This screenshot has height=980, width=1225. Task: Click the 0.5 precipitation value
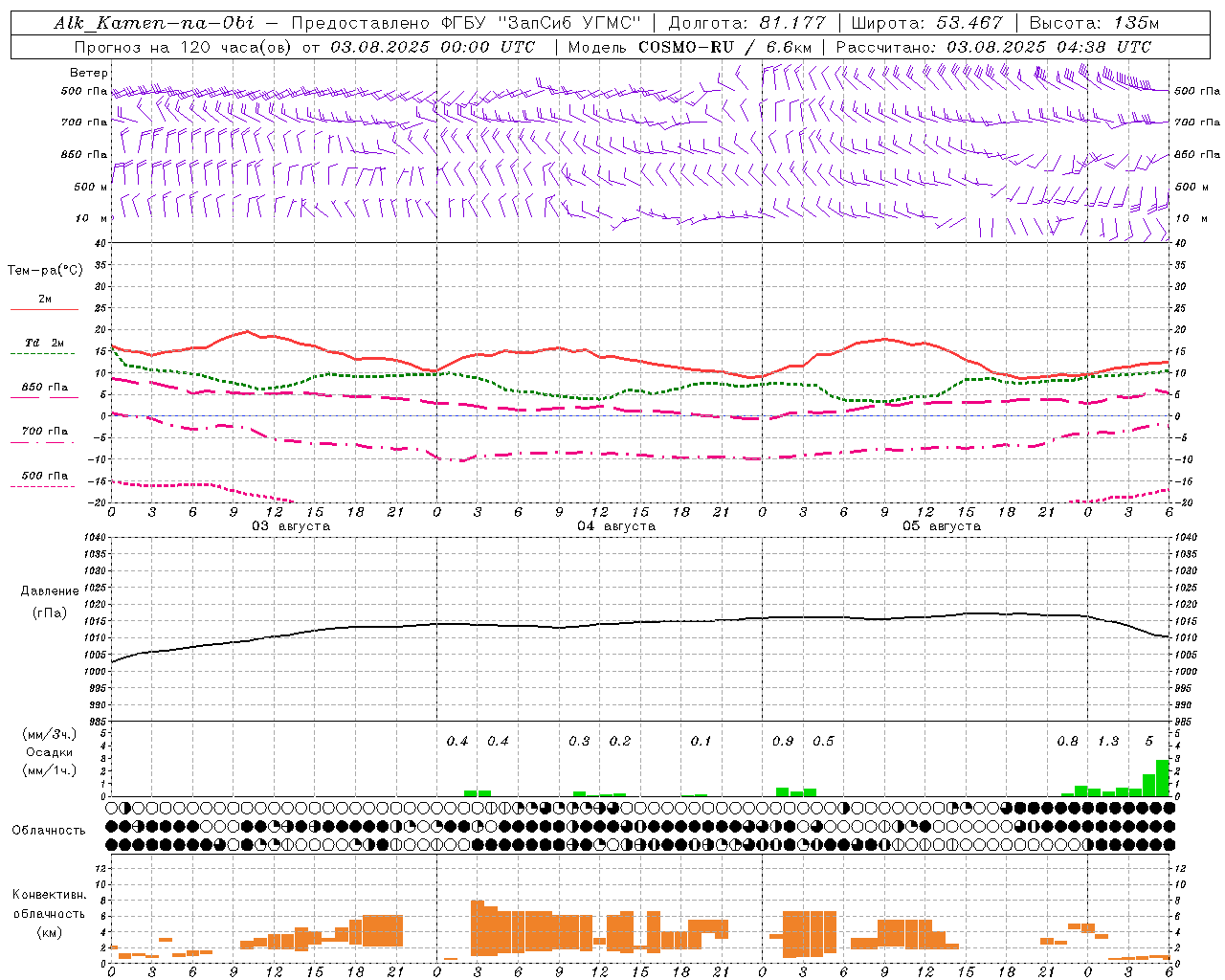click(823, 741)
